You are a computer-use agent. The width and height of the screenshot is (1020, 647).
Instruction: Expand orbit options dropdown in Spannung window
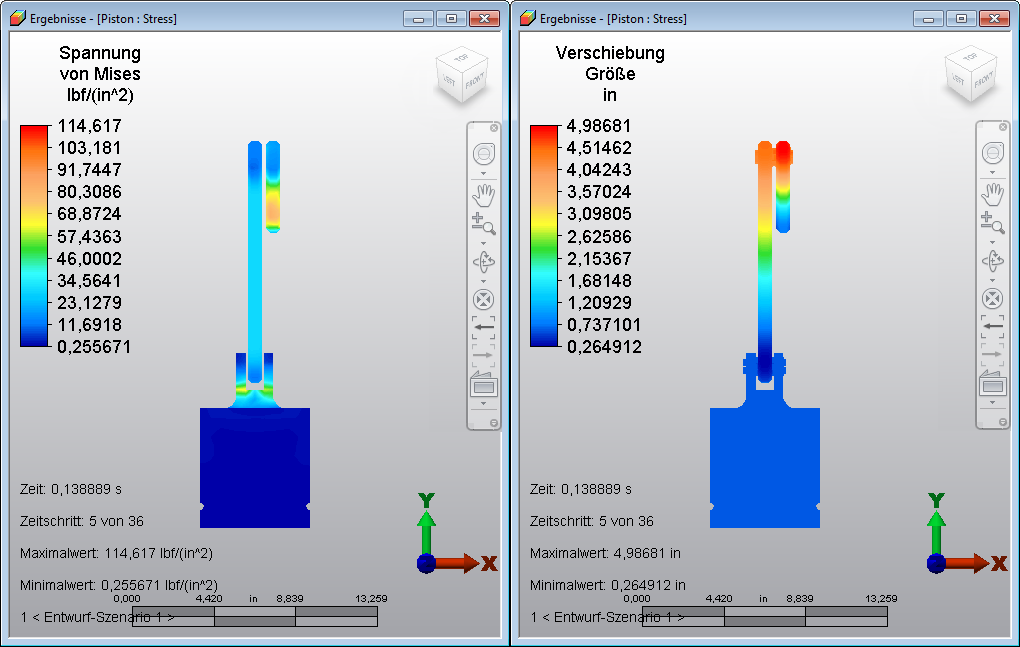[483, 282]
